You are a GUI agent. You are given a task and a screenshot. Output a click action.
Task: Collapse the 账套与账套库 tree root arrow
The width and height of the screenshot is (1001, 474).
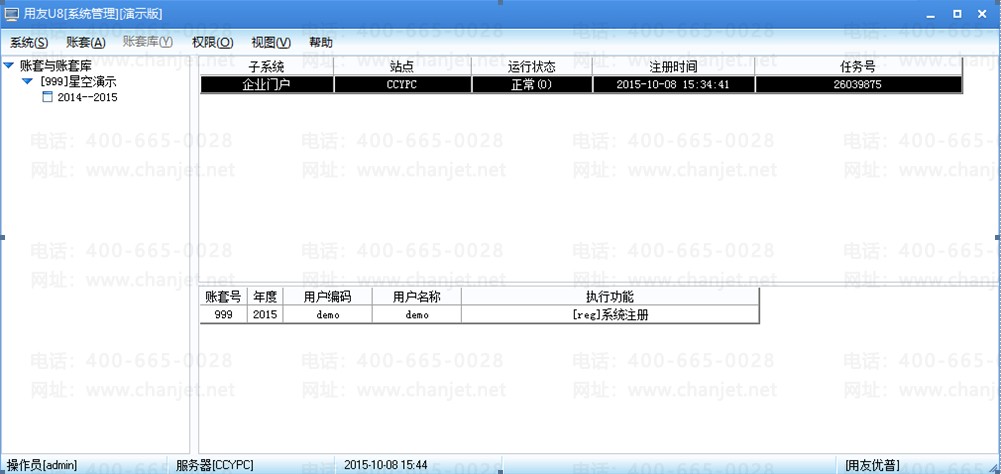(x=9, y=65)
